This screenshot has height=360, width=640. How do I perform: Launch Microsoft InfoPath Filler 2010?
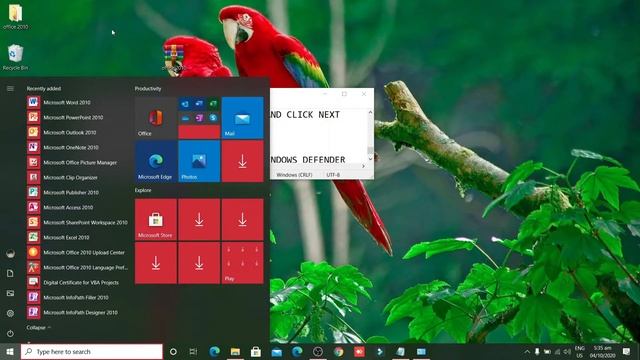pos(78,297)
